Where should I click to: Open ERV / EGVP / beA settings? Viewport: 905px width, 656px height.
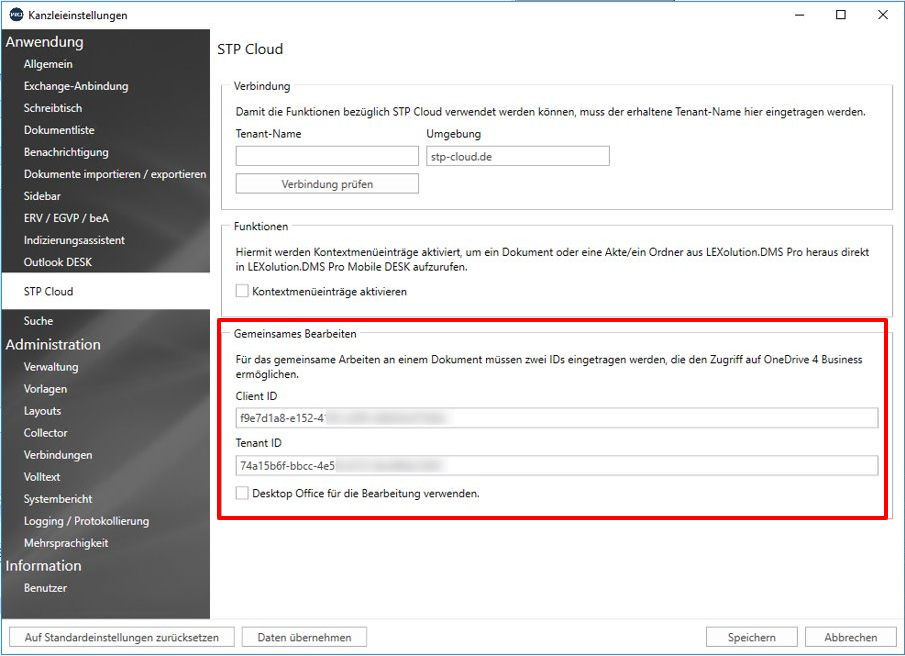tap(66, 218)
